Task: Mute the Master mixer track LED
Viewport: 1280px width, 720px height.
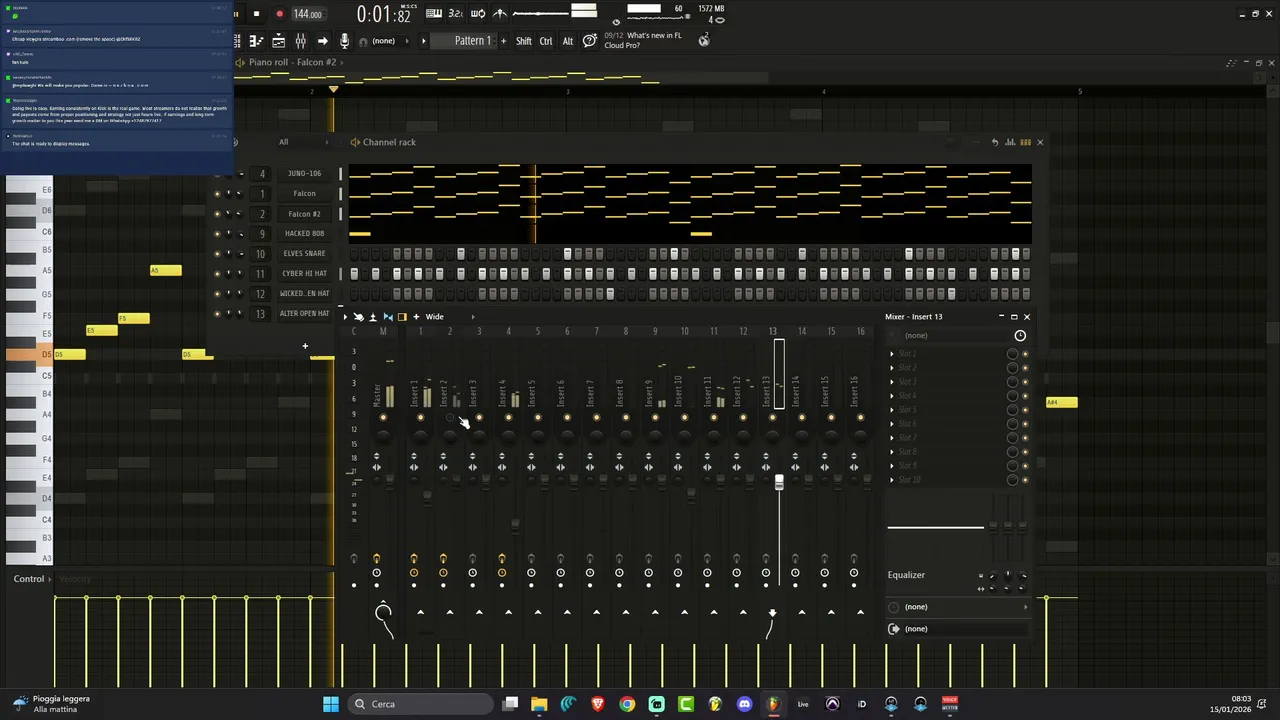Action: click(x=384, y=417)
